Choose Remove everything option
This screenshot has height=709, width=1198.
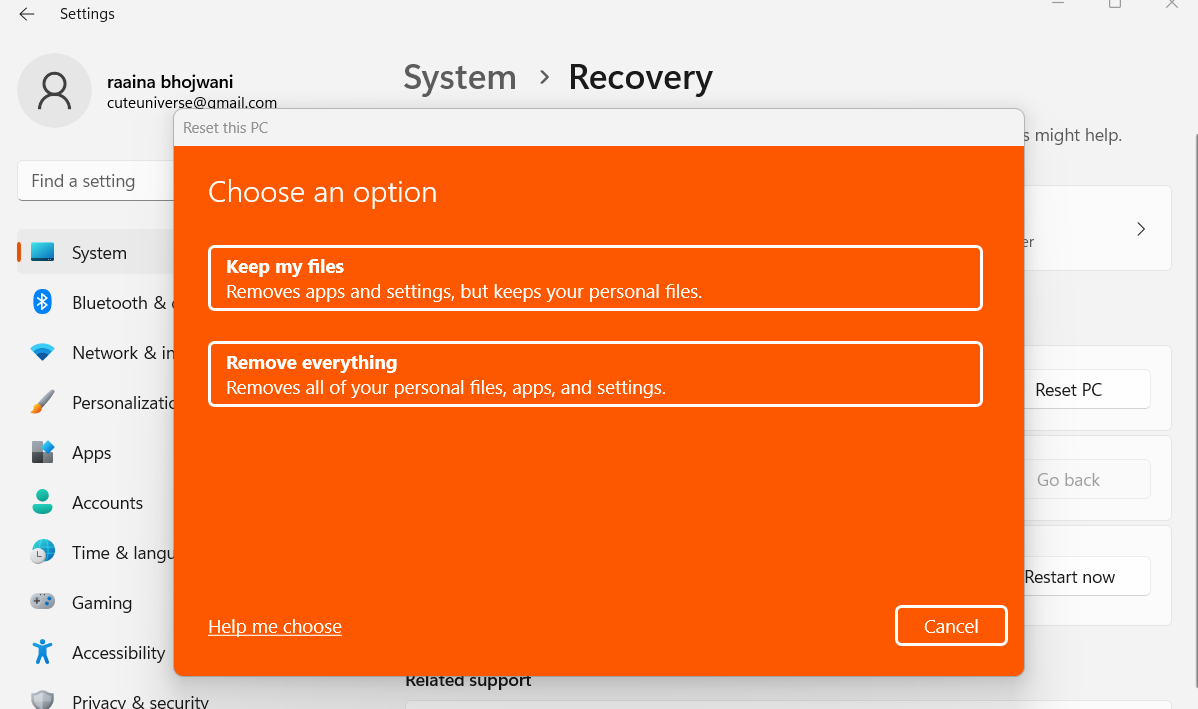(595, 374)
